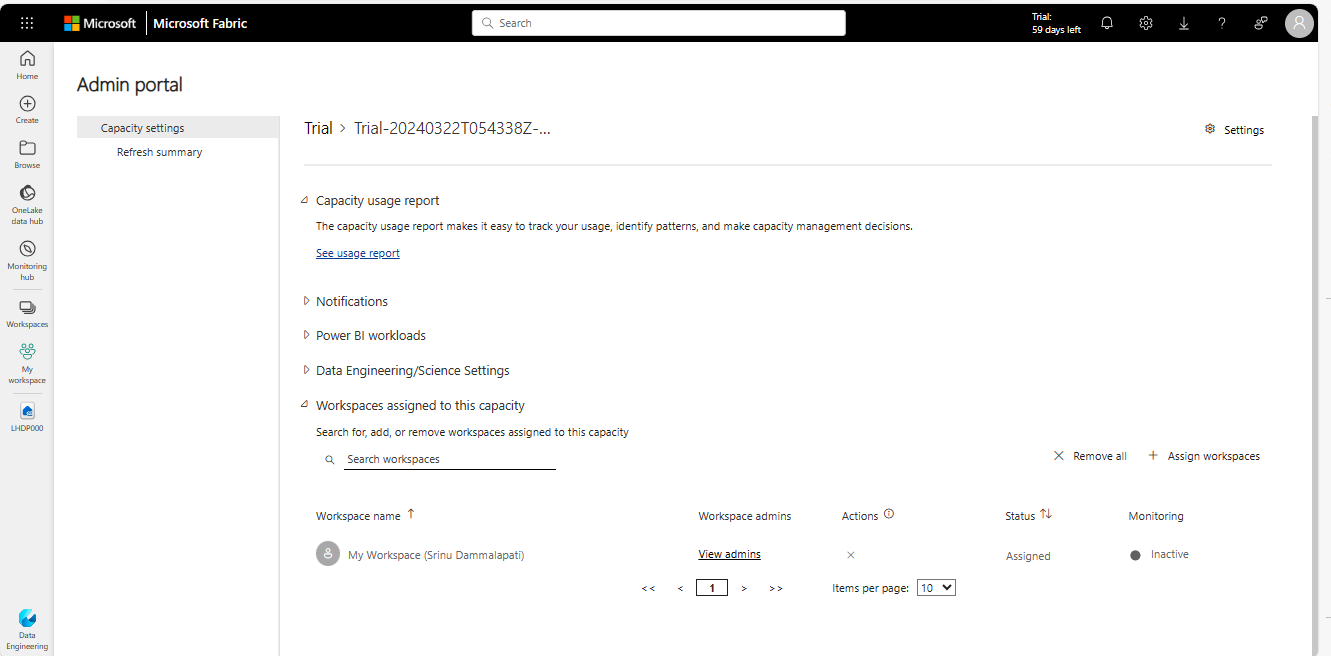Open the LHDP000 item in the sidebar
This screenshot has height=656, width=1331.
(x=27, y=417)
